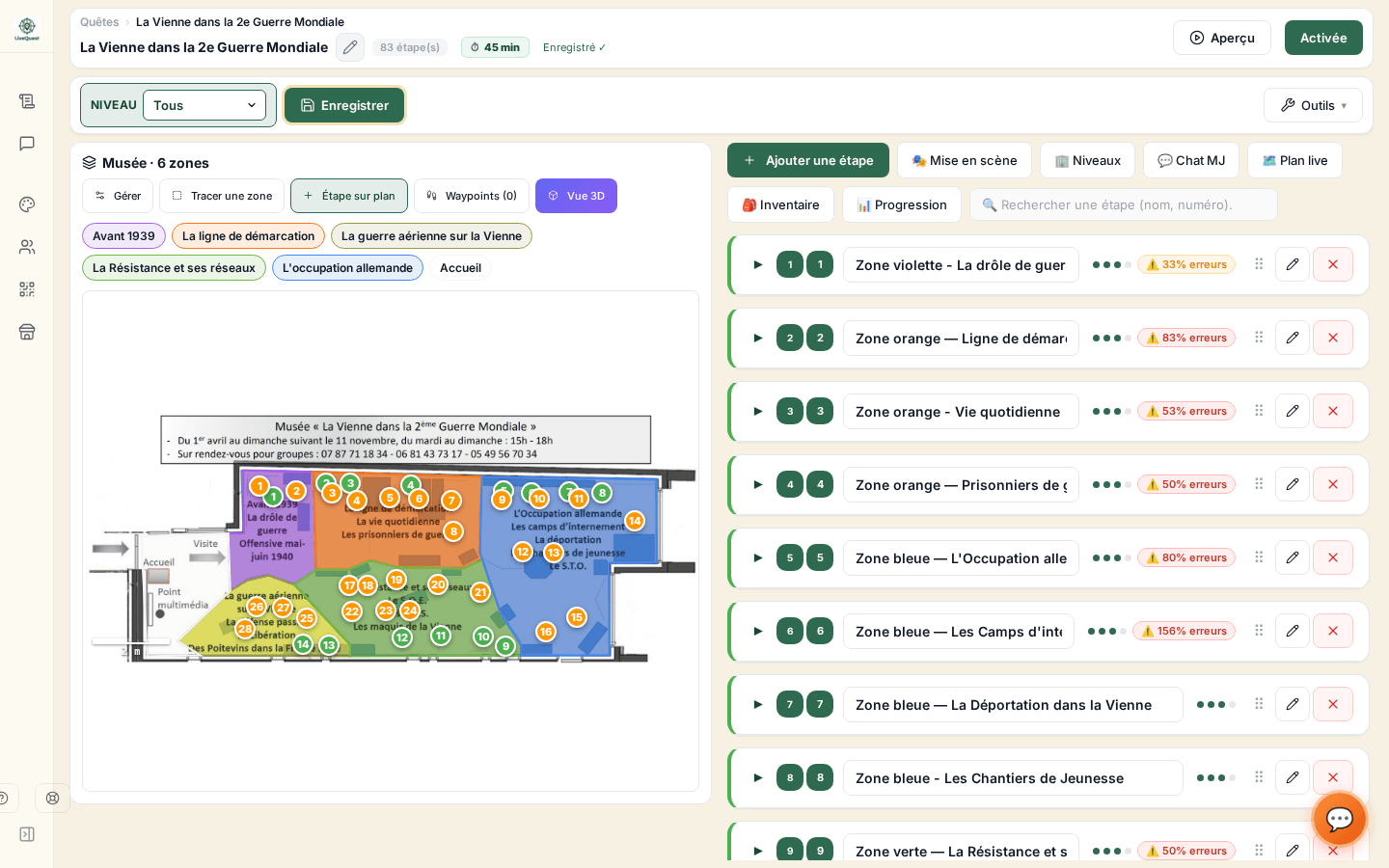Toggle La guerre aérienne sur la Vienne chip

431,236
